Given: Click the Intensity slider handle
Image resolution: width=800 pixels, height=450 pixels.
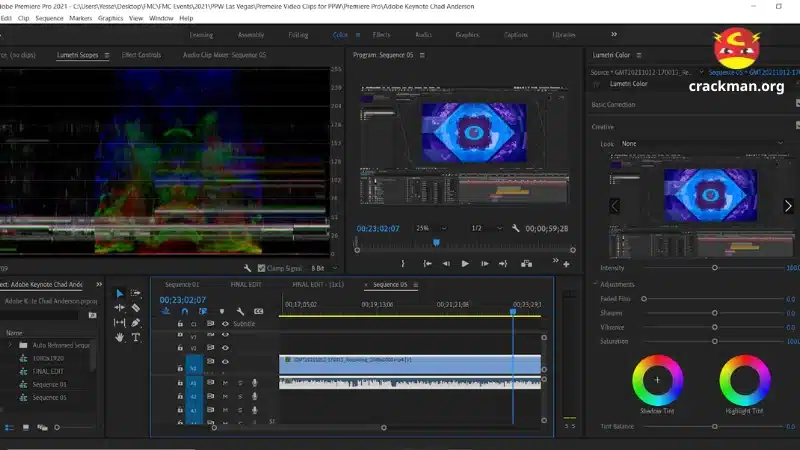Looking at the screenshot, I should click(x=715, y=268).
